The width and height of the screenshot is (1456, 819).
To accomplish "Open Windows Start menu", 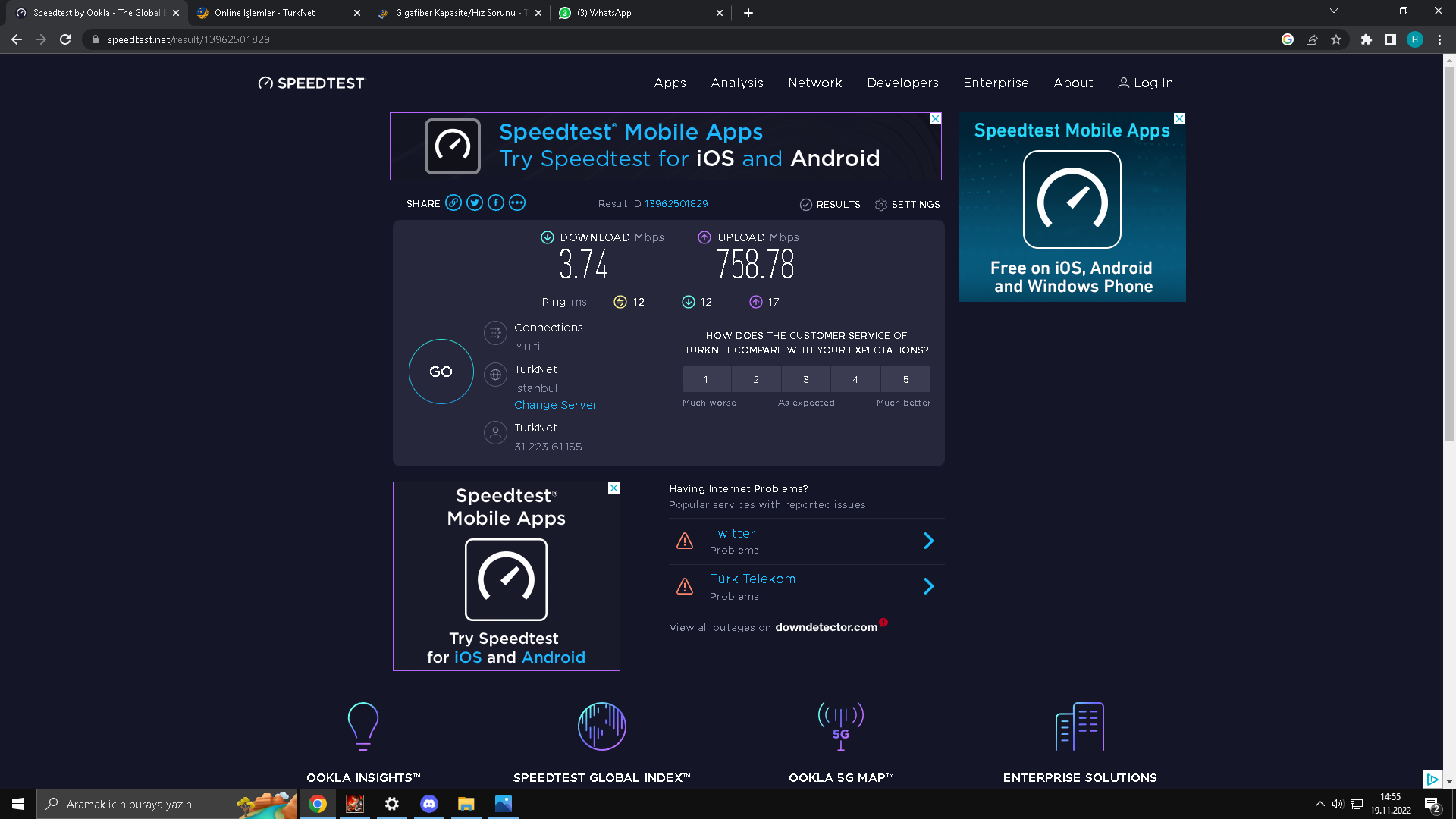I will click(18, 804).
